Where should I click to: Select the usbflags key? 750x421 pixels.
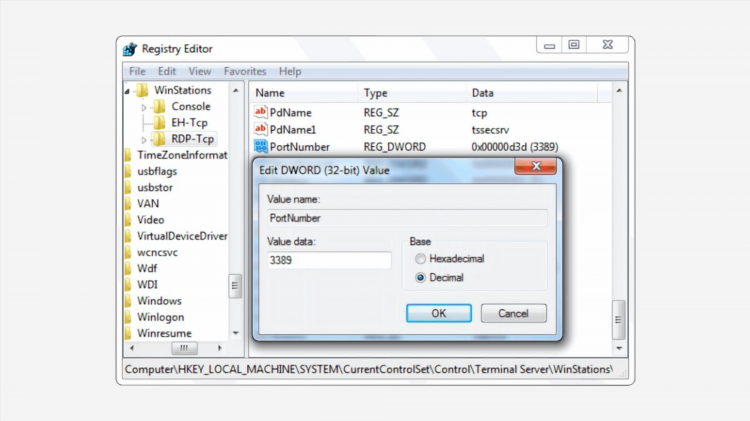tap(157, 171)
